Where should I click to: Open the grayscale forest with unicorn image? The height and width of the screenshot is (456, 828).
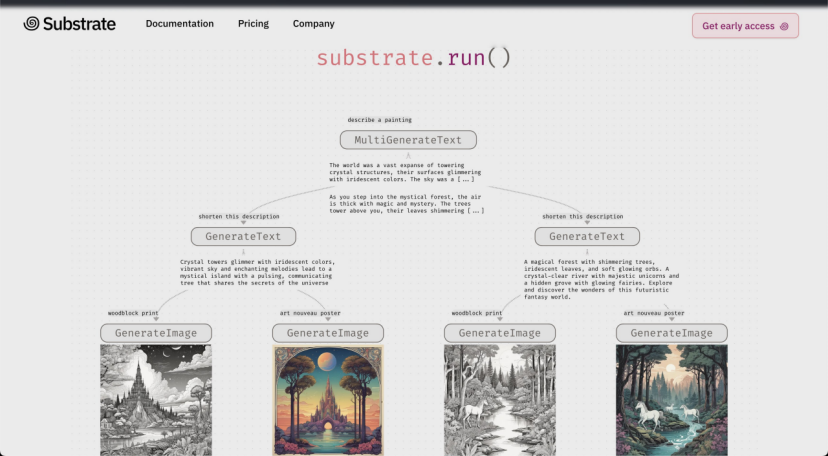pos(500,400)
